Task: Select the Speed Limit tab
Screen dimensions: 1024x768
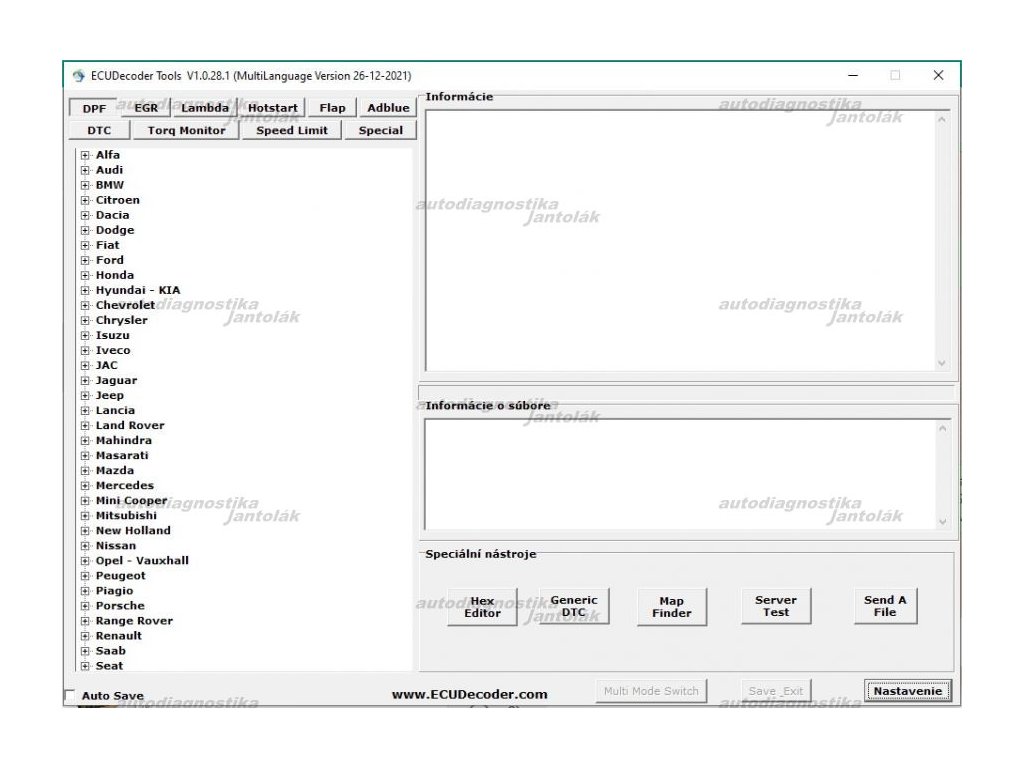Action: click(x=291, y=130)
